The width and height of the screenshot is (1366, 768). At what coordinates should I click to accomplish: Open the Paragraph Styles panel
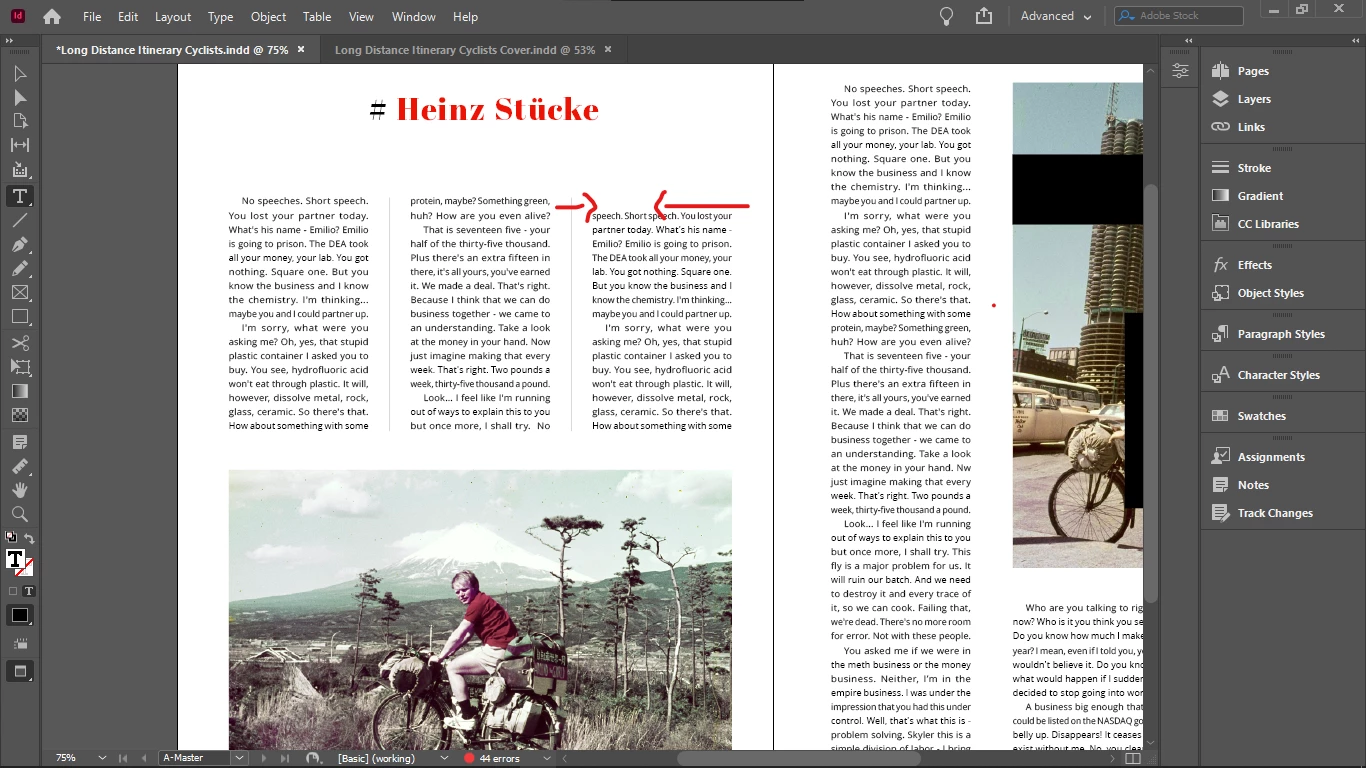point(1283,334)
